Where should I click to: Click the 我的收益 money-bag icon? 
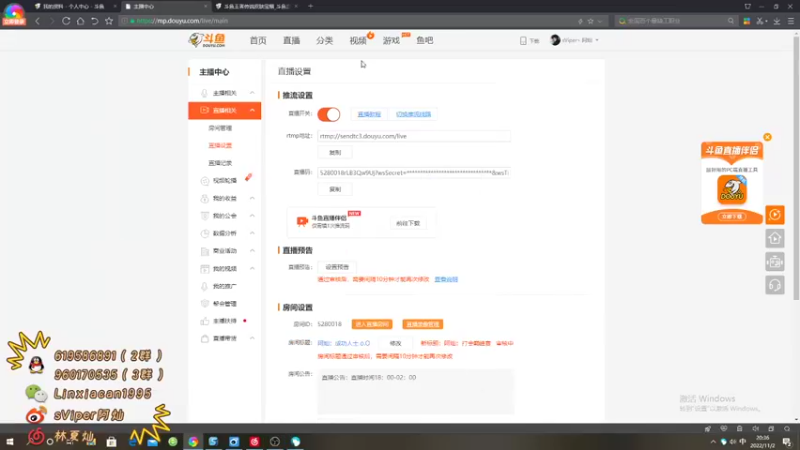(205, 198)
